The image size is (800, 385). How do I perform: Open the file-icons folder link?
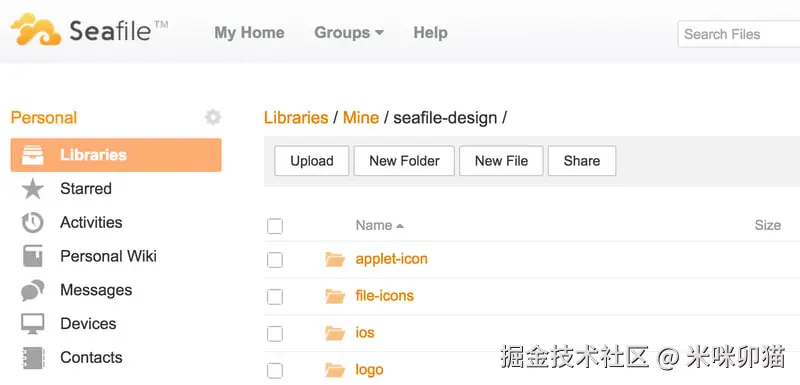coord(385,296)
